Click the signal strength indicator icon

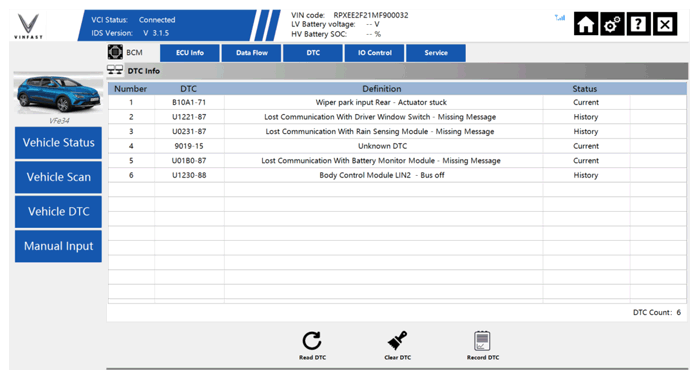click(559, 17)
